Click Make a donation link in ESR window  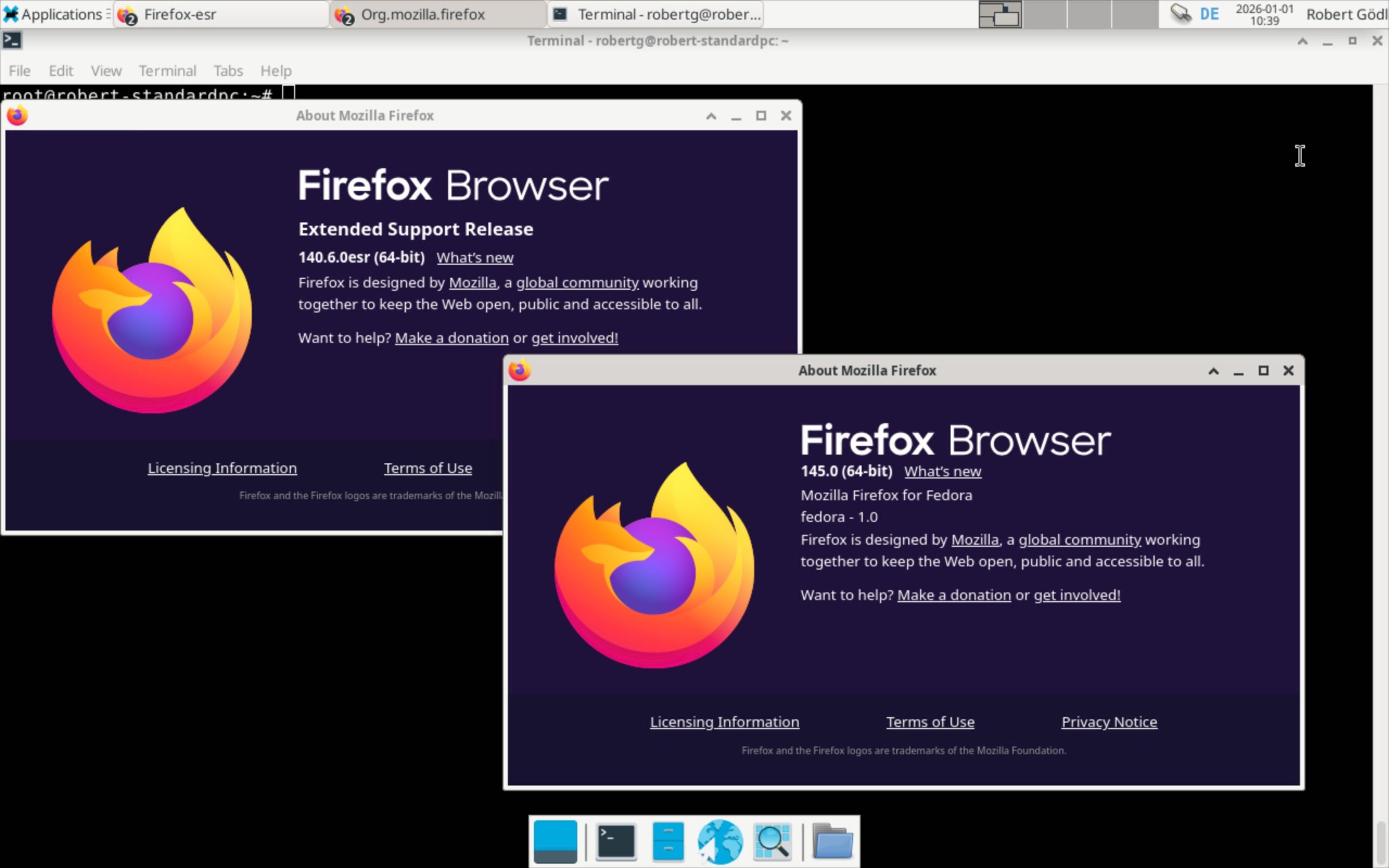(x=451, y=338)
